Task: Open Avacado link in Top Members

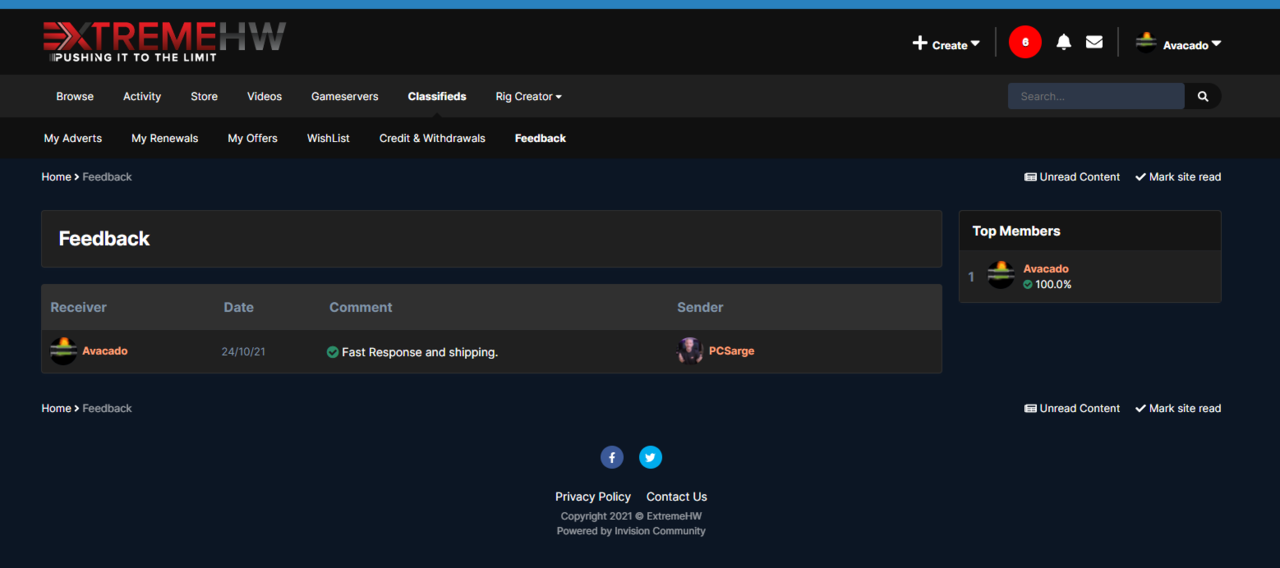Action: coord(1046,269)
